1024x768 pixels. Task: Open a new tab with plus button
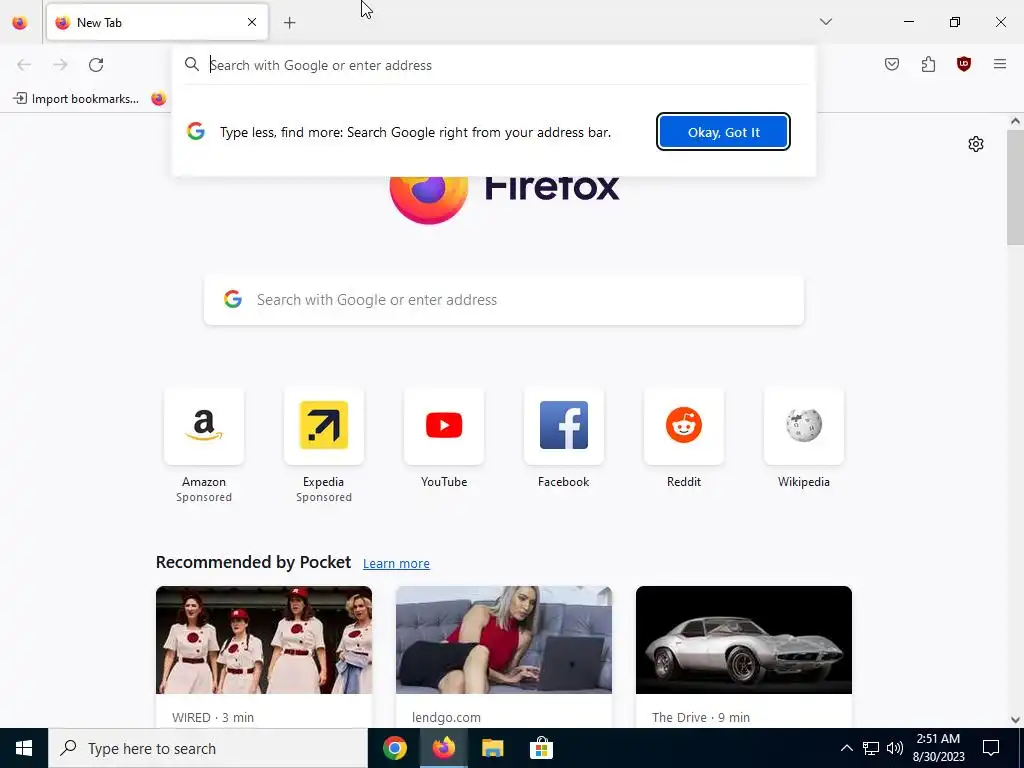tap(289, 23)
